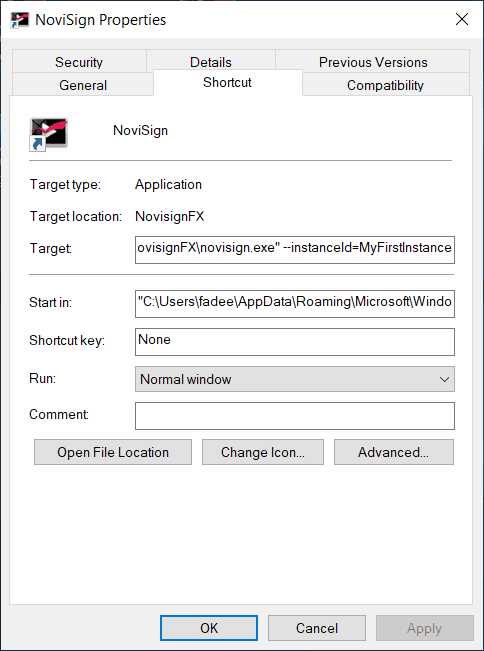This screenshot has width=484, height=651.
Task: Focus the Shortcut key field
Action: (x=295, y=342)
